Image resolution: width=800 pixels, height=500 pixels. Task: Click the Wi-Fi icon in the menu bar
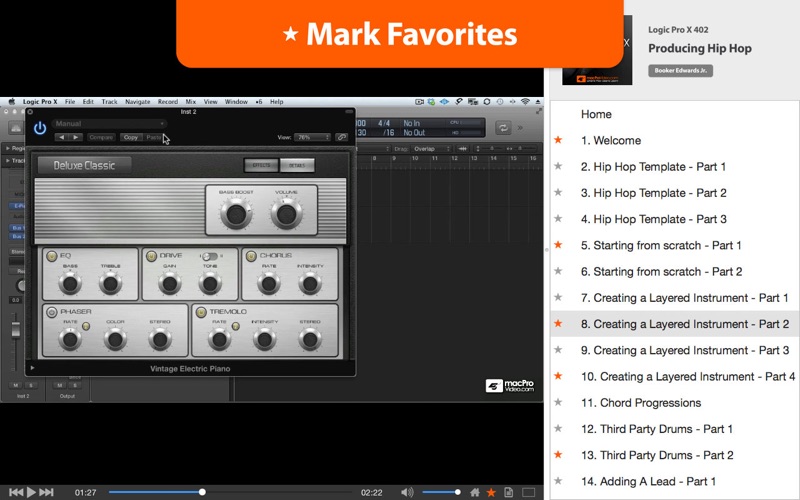525,102
